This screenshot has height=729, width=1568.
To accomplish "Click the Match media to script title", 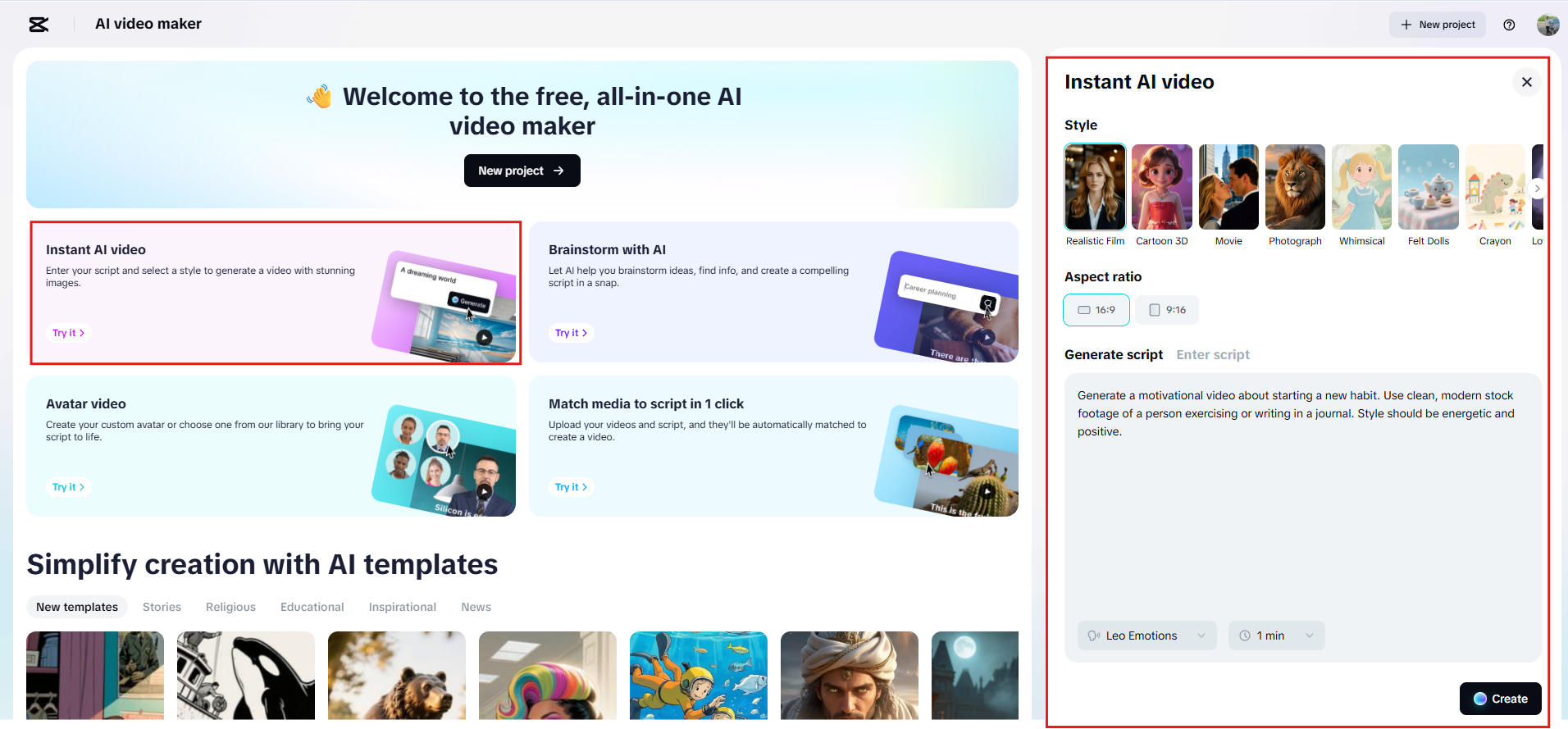I will 646,403.
